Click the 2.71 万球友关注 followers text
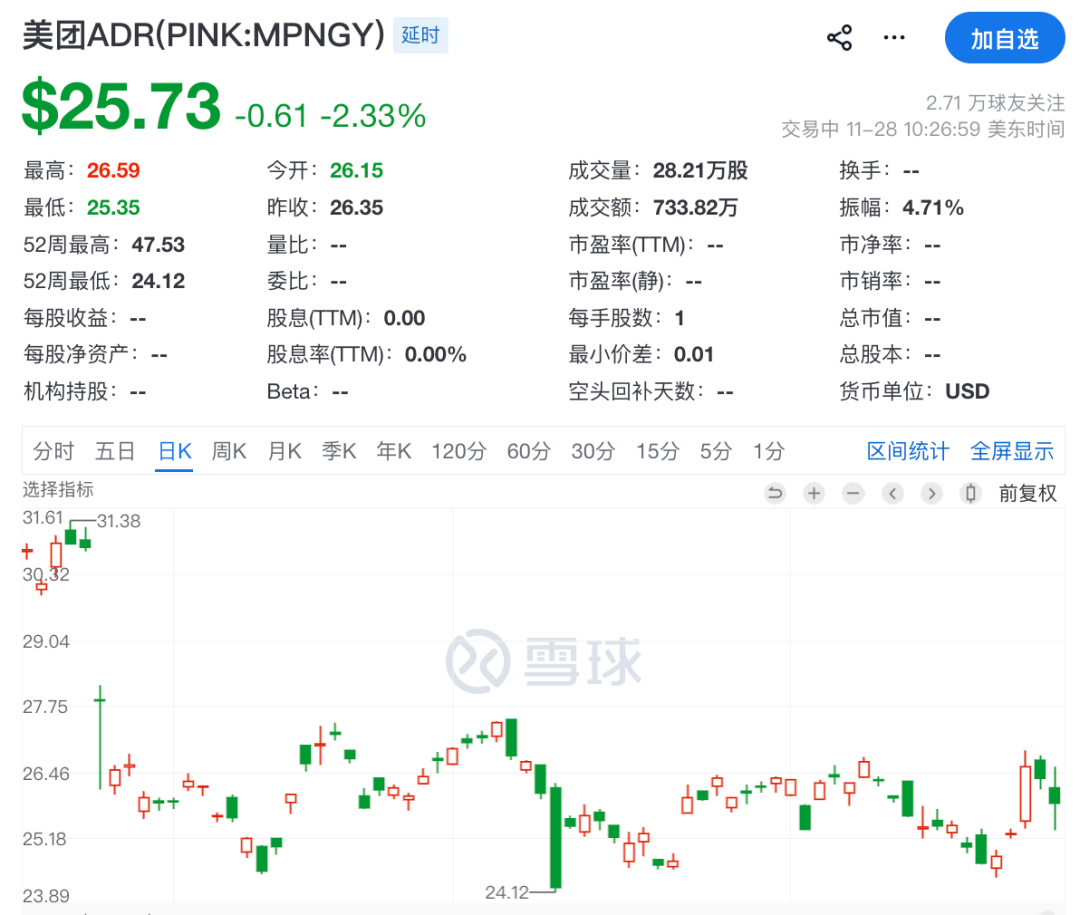The image size is (1080, 915). tap(995, 103)
